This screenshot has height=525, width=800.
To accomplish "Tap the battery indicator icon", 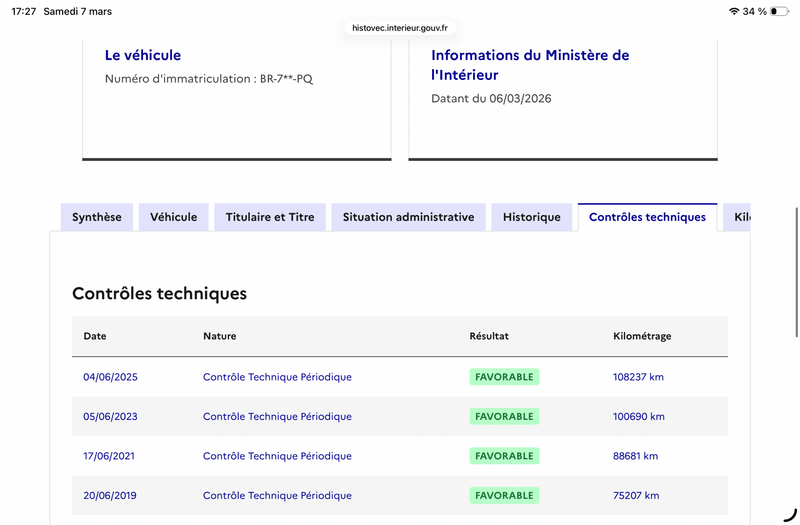I will coord(779,11).
